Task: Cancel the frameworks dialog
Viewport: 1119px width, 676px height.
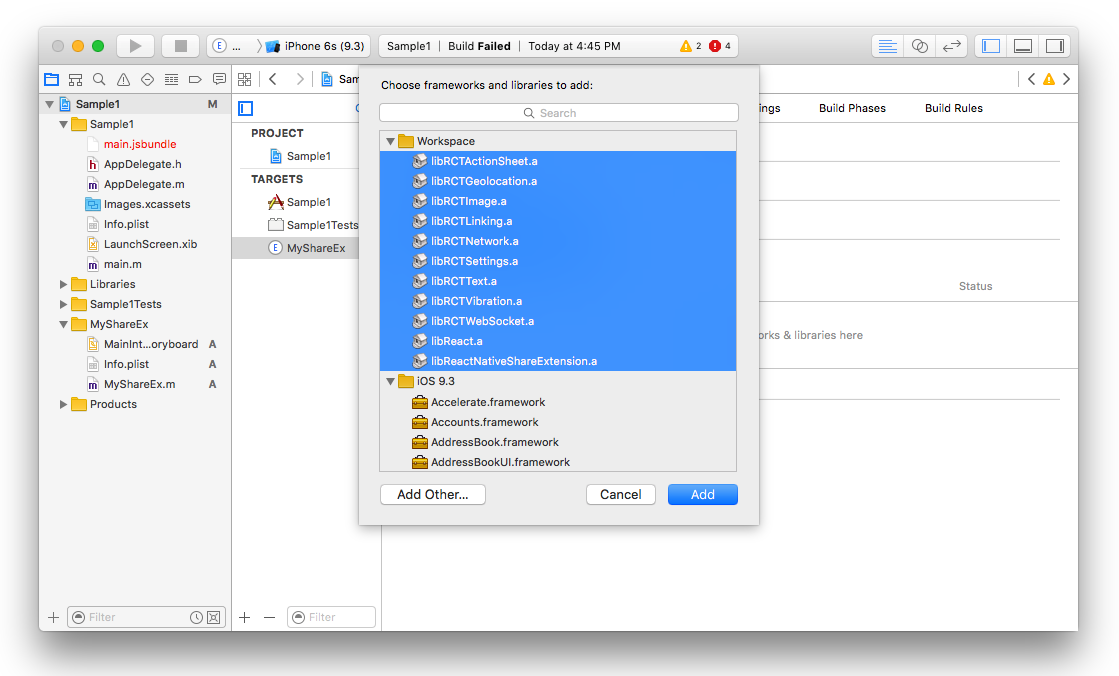Action: (620, 495)
